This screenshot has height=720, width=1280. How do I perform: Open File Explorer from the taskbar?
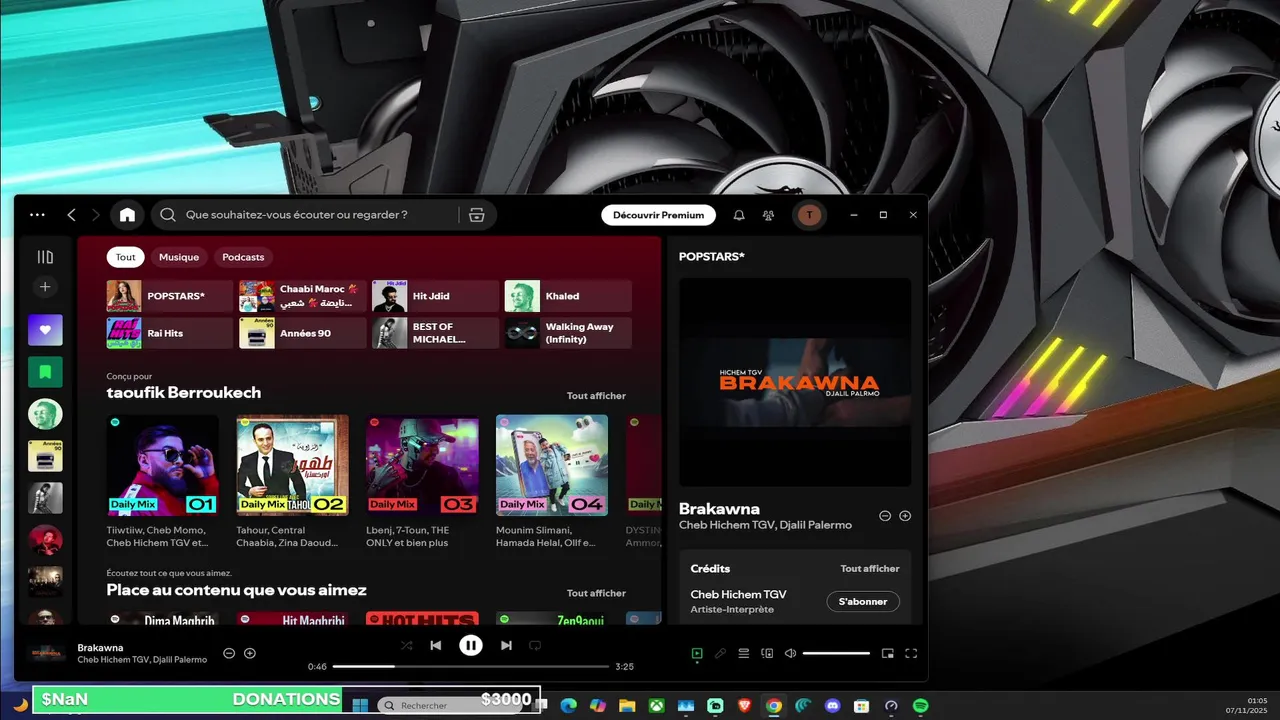[x=627, y=706]
